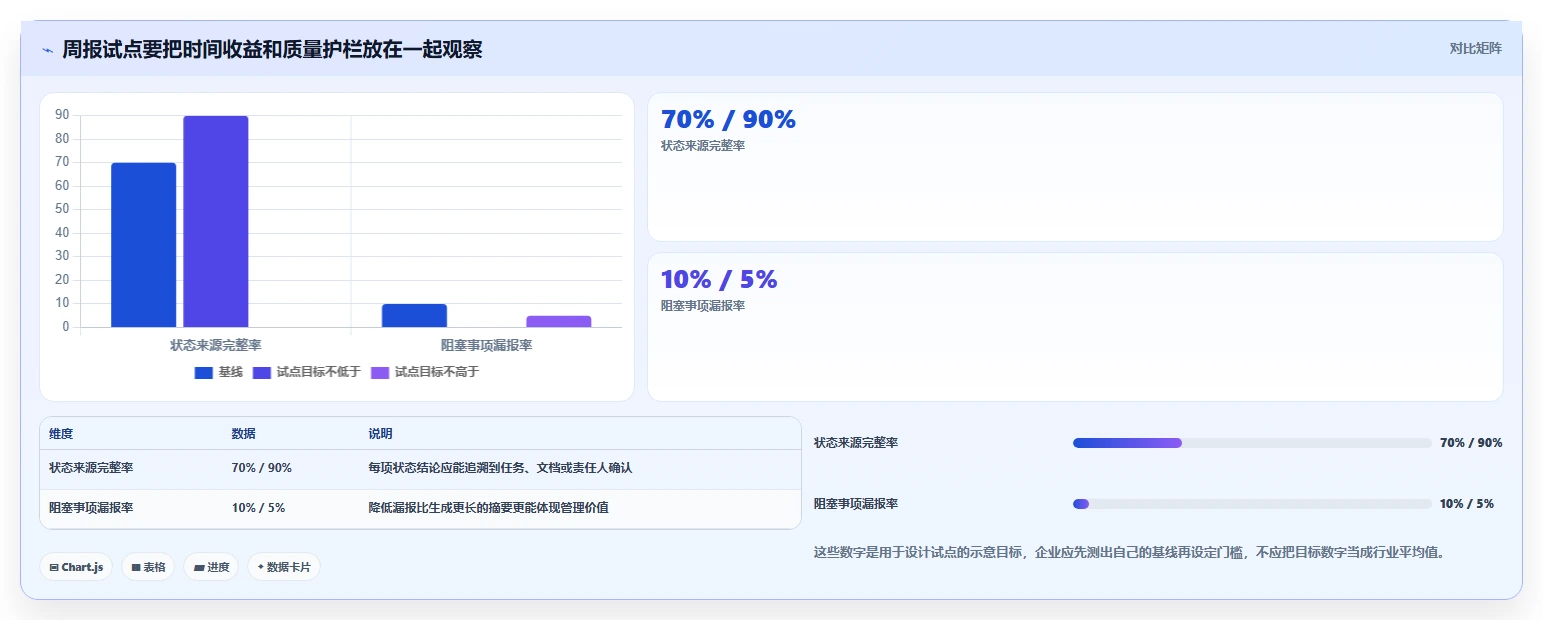Click the 90-value pilot target bar
The image size is (1543, 620).
point(215,221)
